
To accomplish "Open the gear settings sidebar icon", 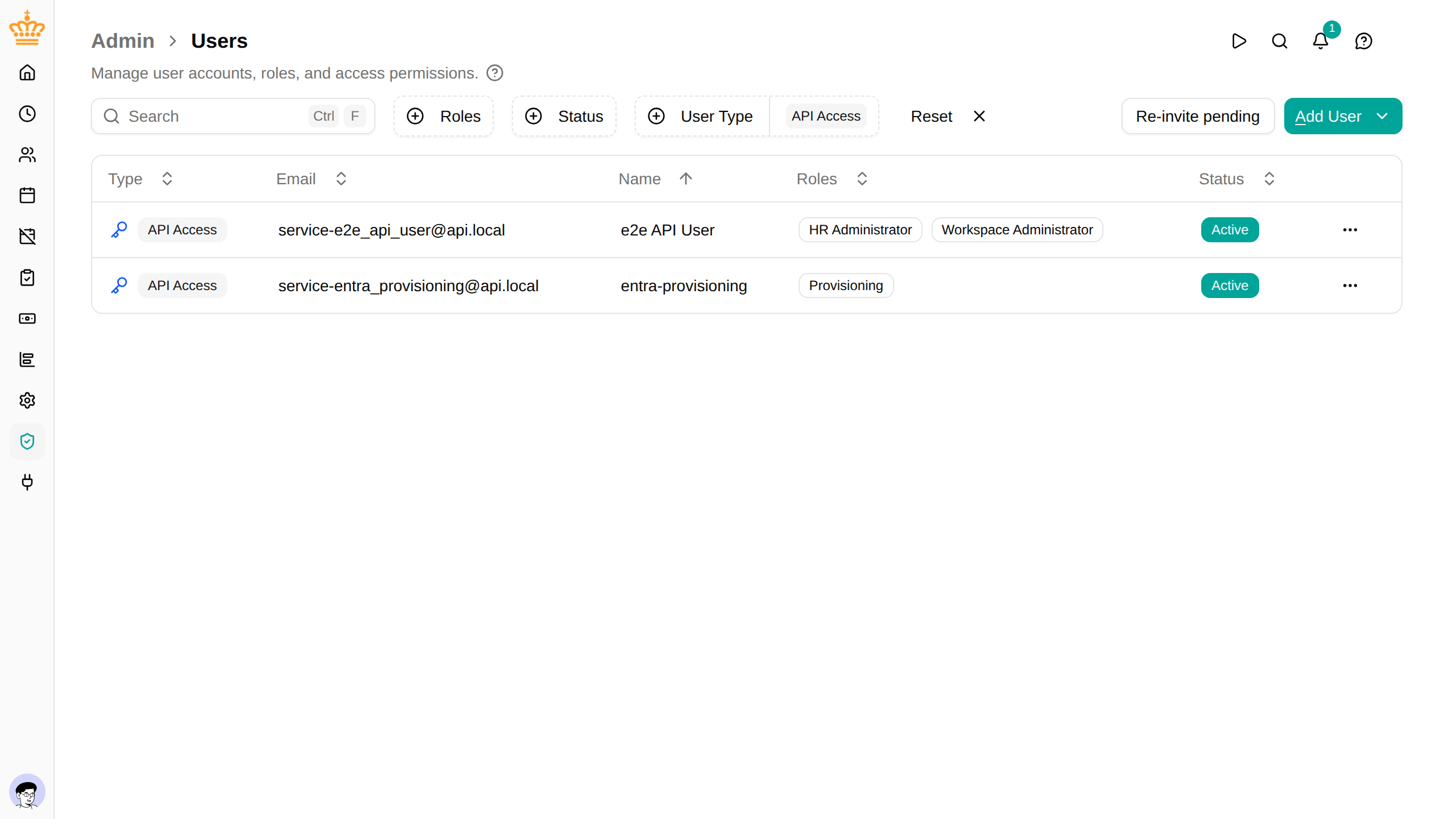I will point(27,400).
